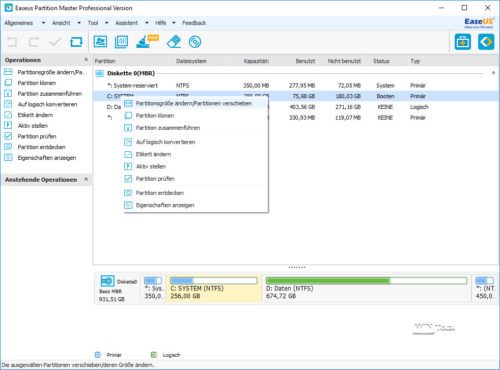The width and height of the screenshot is (500, 370).
Task: Select the System-reserviert partition row
Action: pyautogui.click(x=295, y=86)
